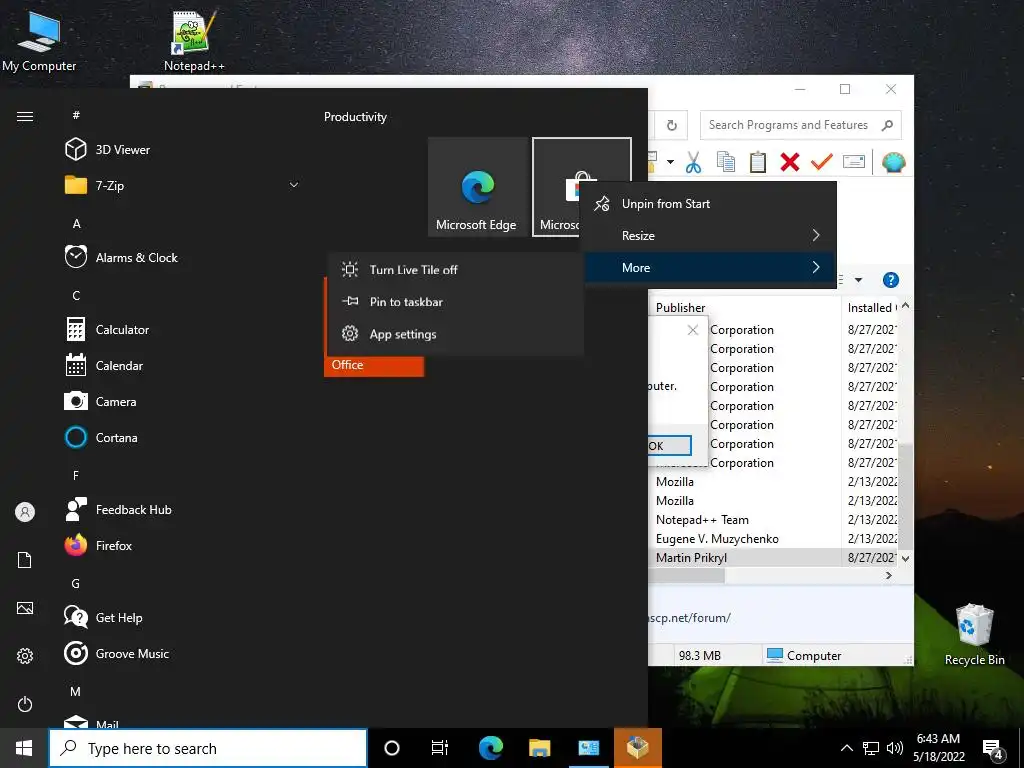This screenshot has height=768, width=1024.
Task: Focus the Type here to search box
Action: coord(208,748)
